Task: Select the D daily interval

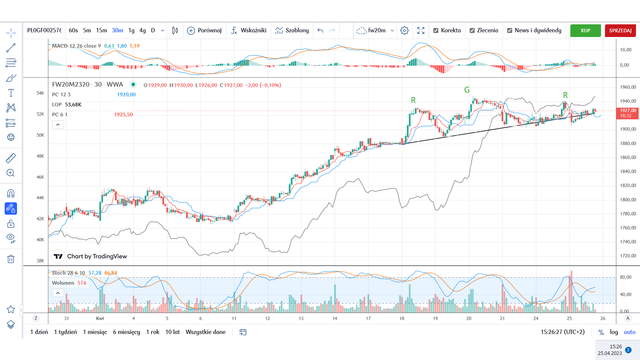Action: 153,31
